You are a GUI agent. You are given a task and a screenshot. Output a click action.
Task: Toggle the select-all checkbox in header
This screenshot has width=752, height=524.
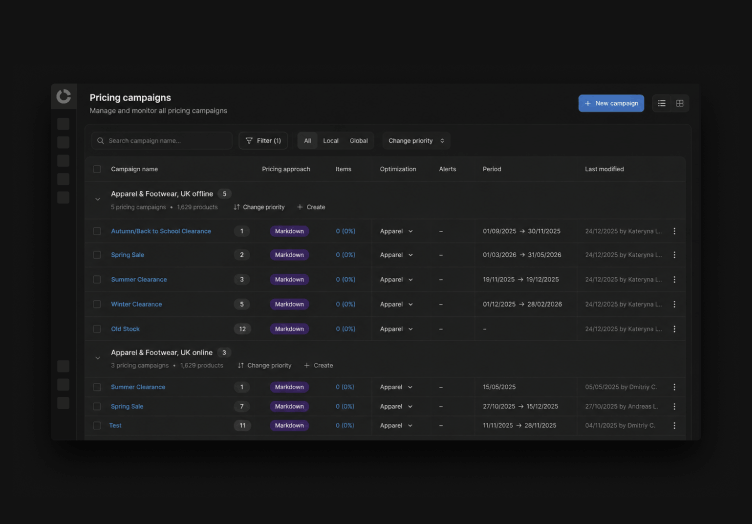(97, 169)
